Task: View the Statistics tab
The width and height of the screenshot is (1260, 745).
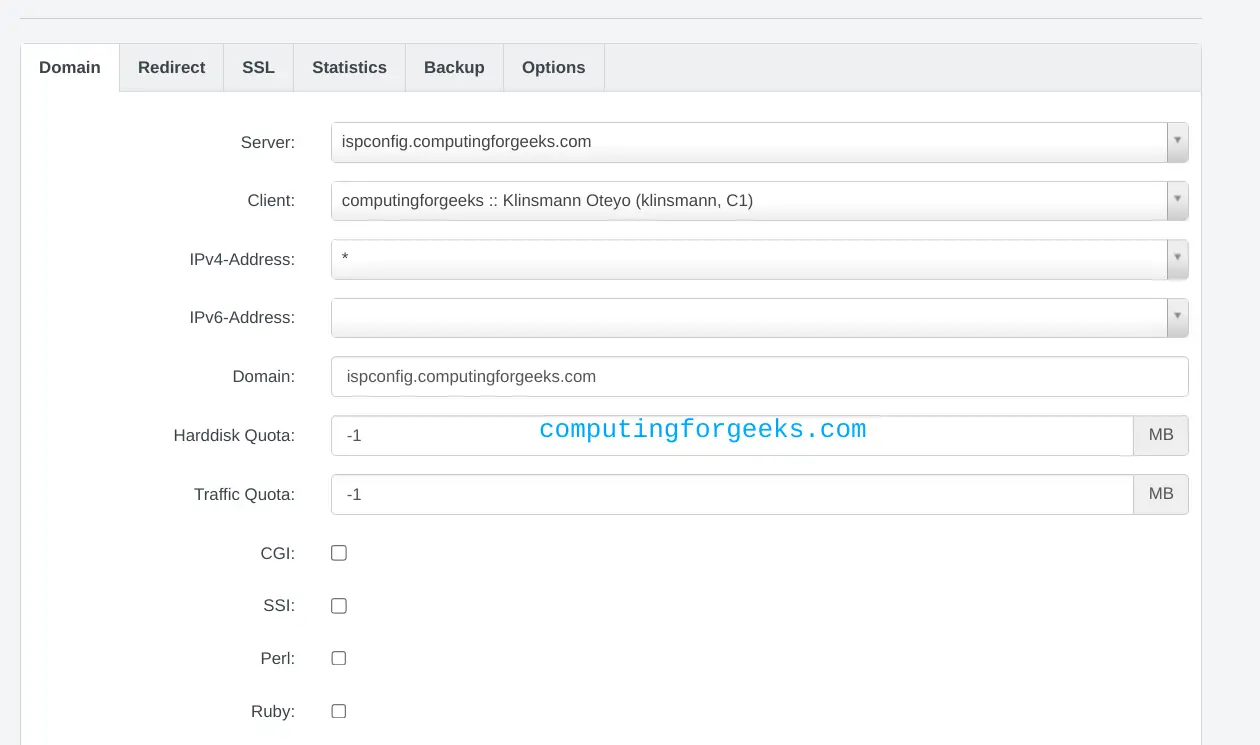Action: [348, 67]
